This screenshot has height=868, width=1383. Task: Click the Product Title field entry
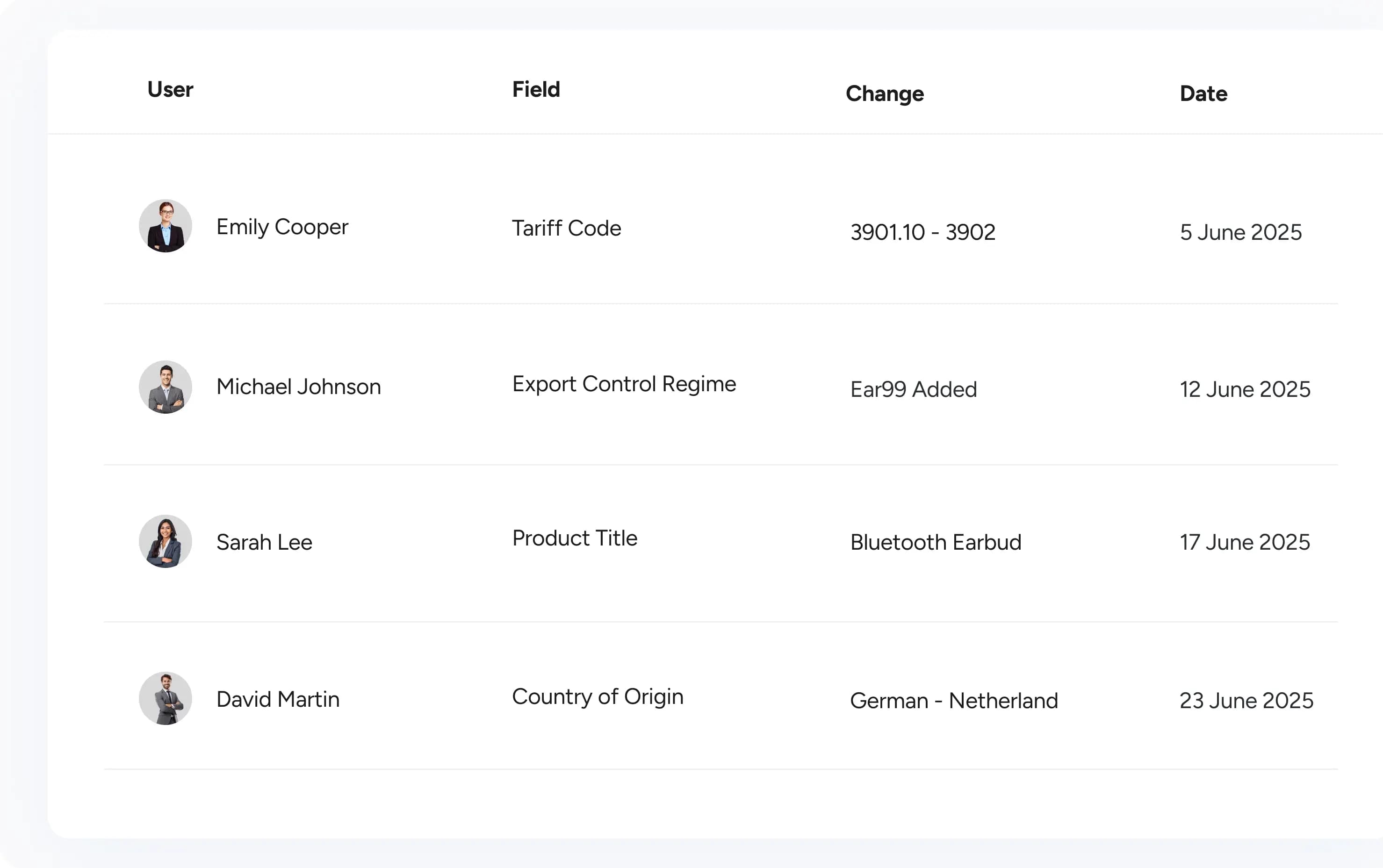pos(575,538)
